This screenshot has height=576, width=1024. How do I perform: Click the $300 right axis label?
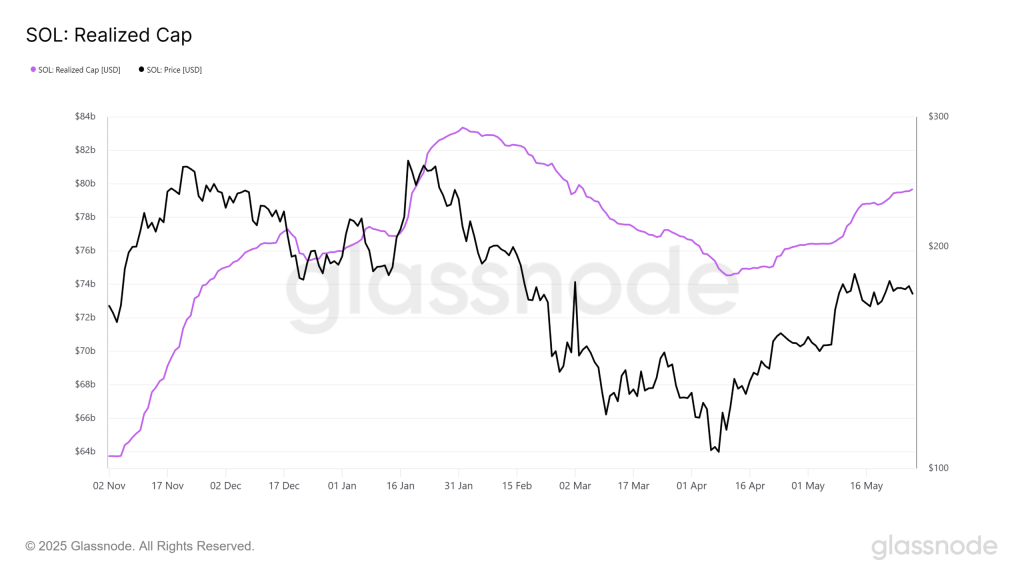[938, 116]
